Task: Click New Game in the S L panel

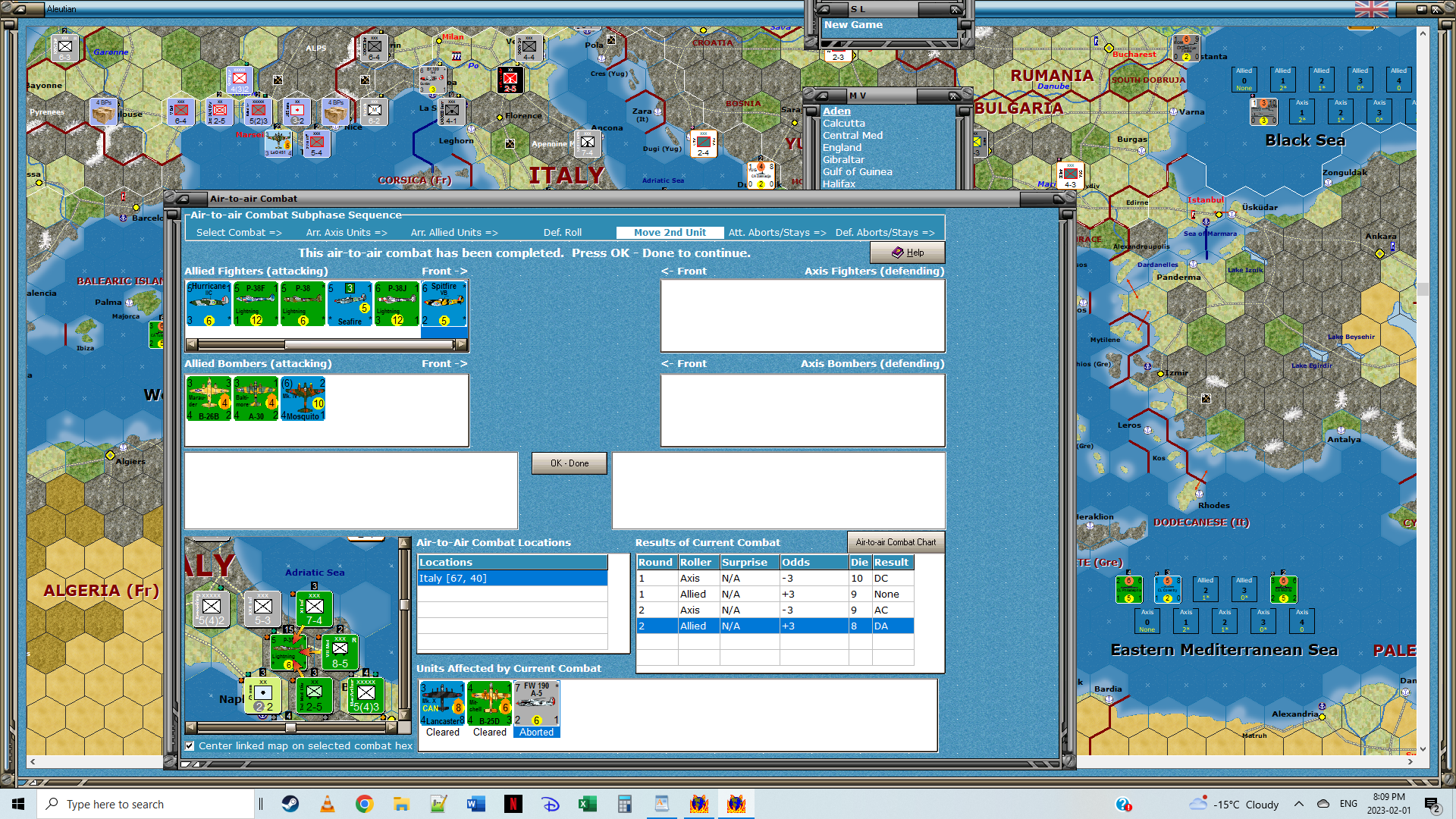Action: pyautogui.click(x=853, y=25)
